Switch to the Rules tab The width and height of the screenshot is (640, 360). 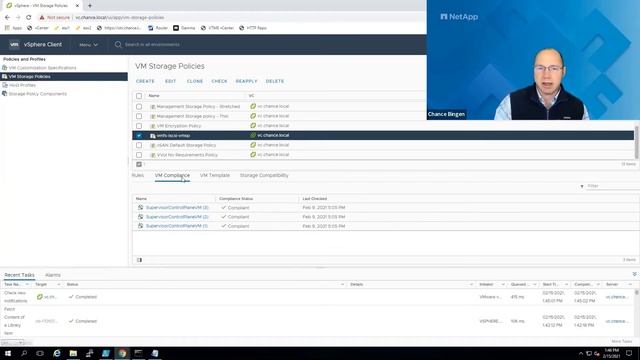click(138, 176)
